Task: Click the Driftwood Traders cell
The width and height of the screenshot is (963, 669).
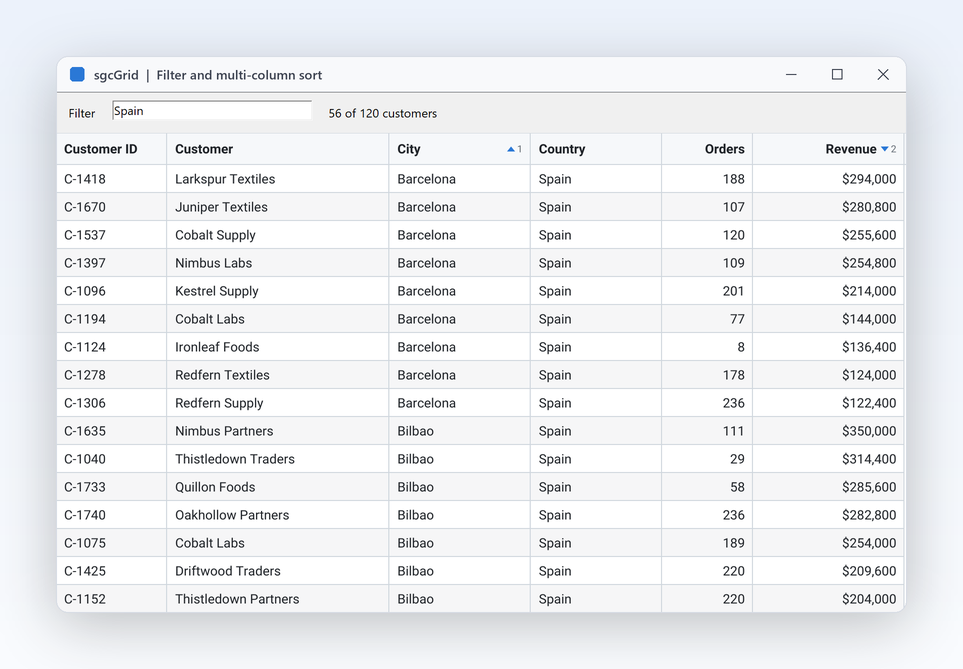Action: 278,571
